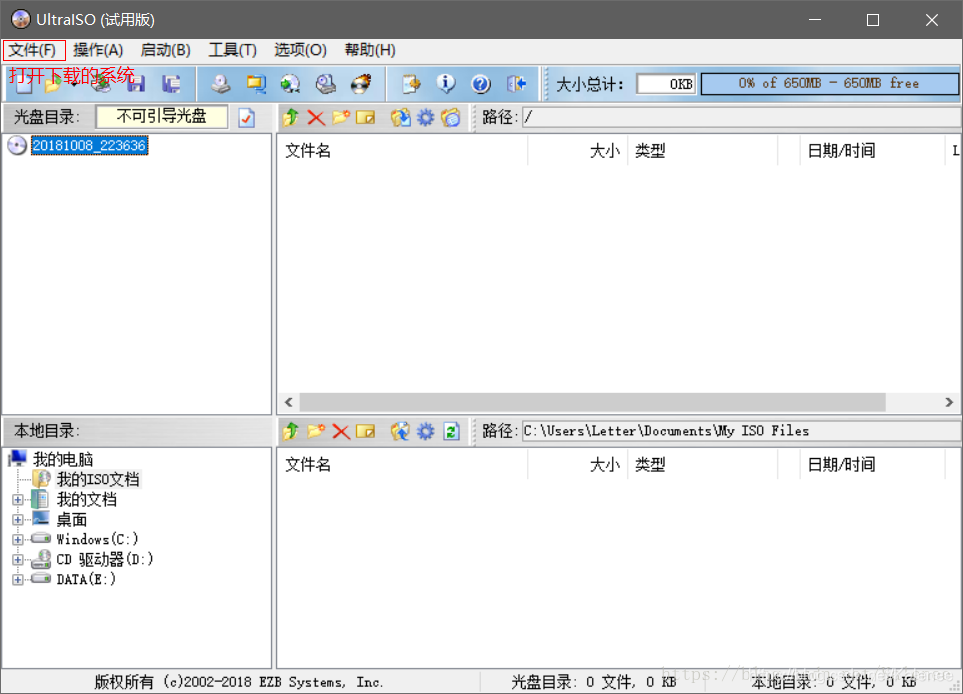Select CD 驱动器(D:) in tree
The height and width of the screenshot is (694, 963).
tap(104, 560)
